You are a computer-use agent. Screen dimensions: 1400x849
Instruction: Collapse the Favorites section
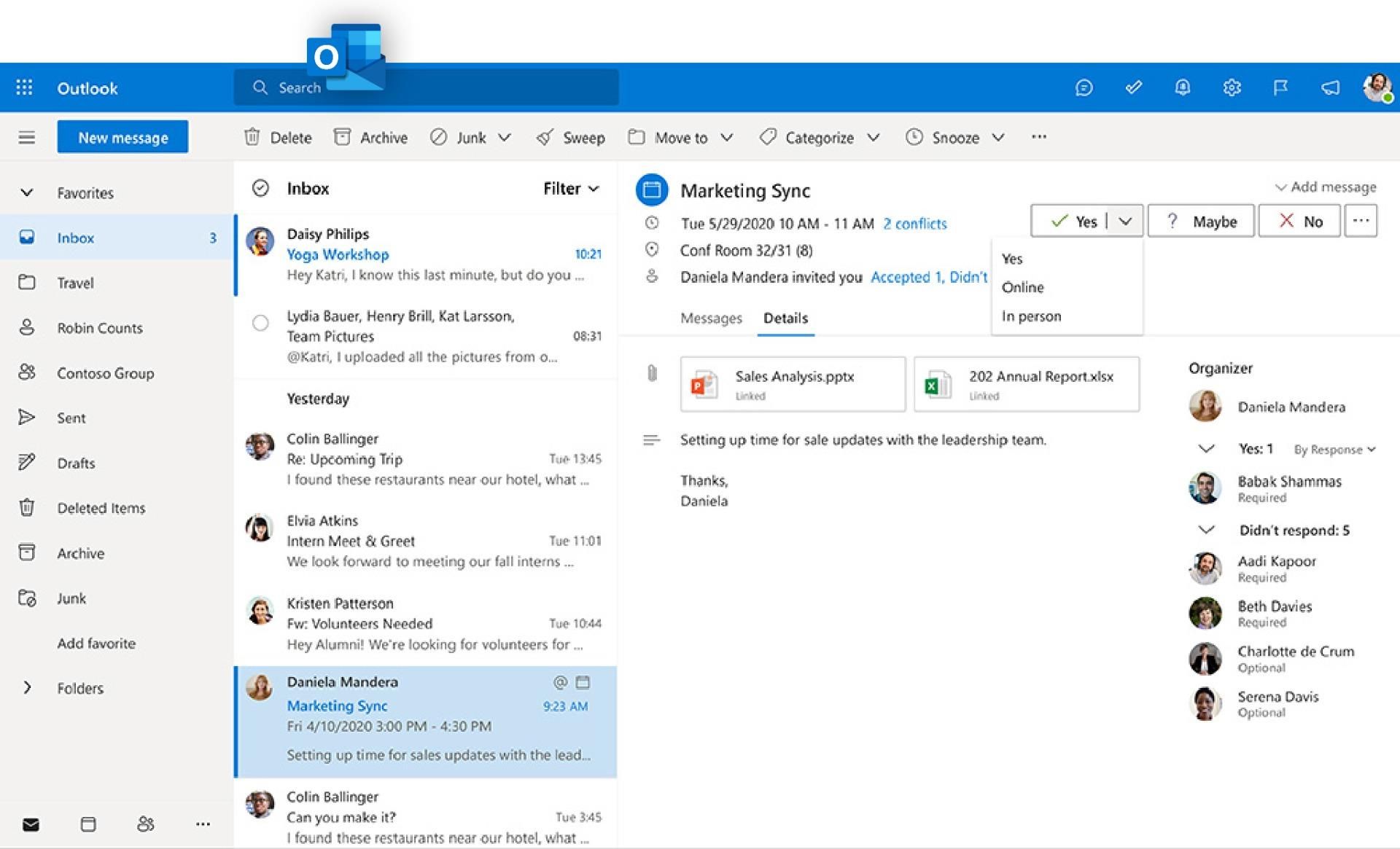26,192
